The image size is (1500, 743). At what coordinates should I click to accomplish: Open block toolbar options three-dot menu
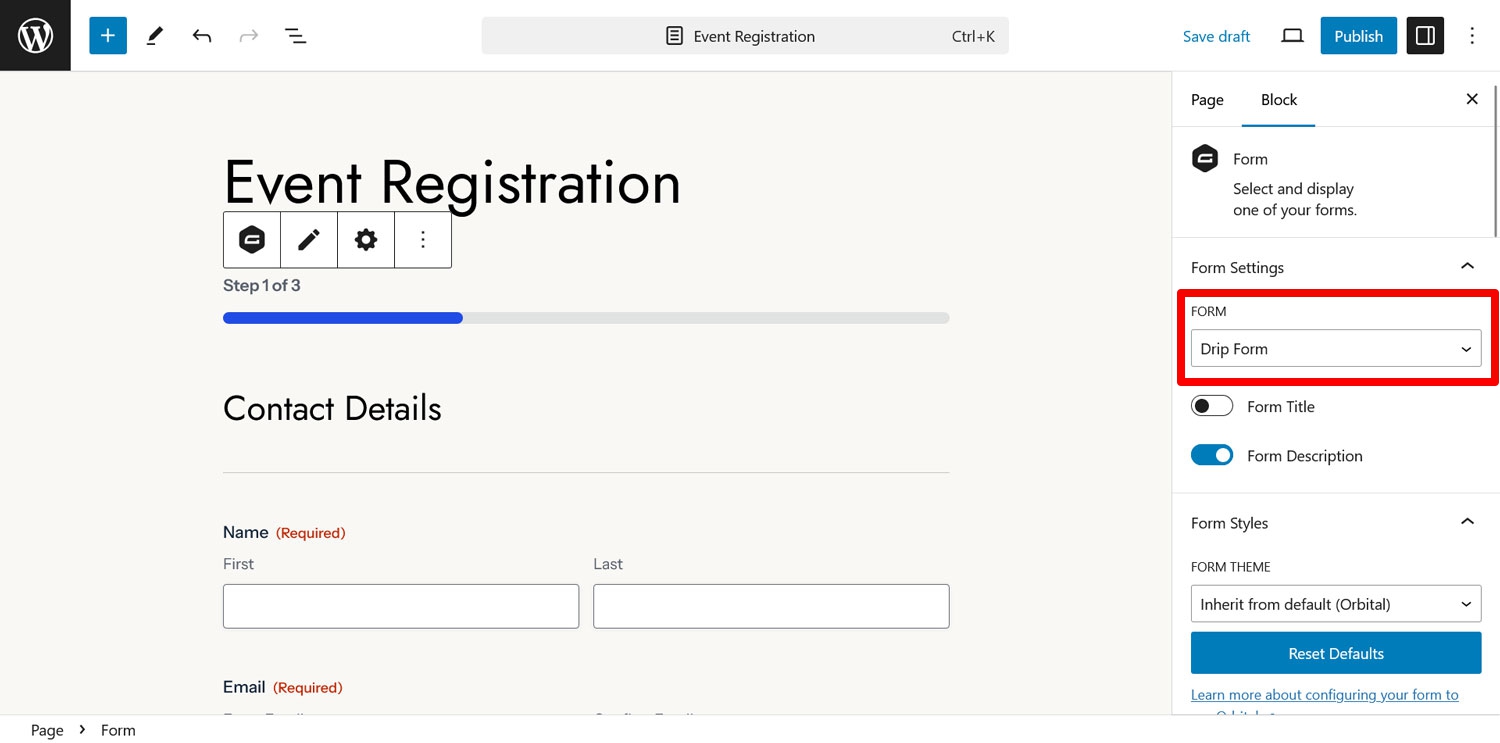tap(423, 240)
